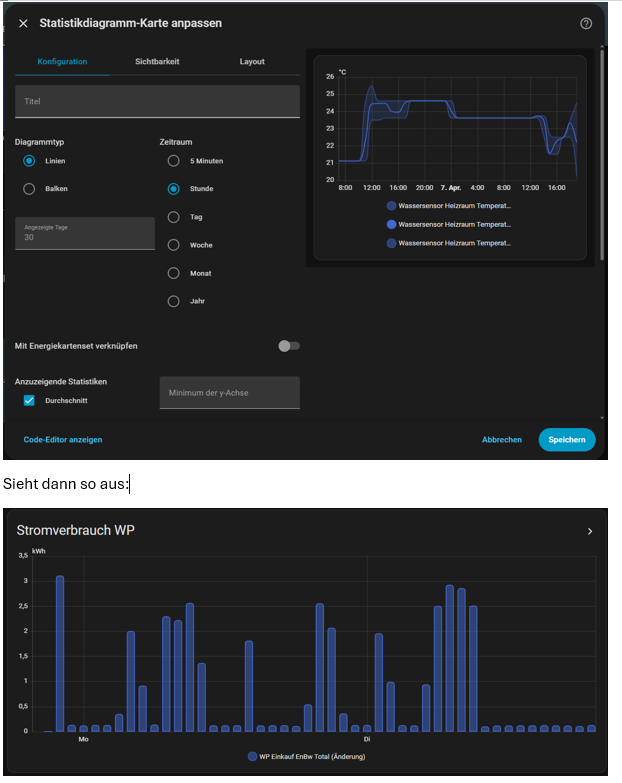
Task: Select Woche as the Zeitraum
Action: coord(174,245)
